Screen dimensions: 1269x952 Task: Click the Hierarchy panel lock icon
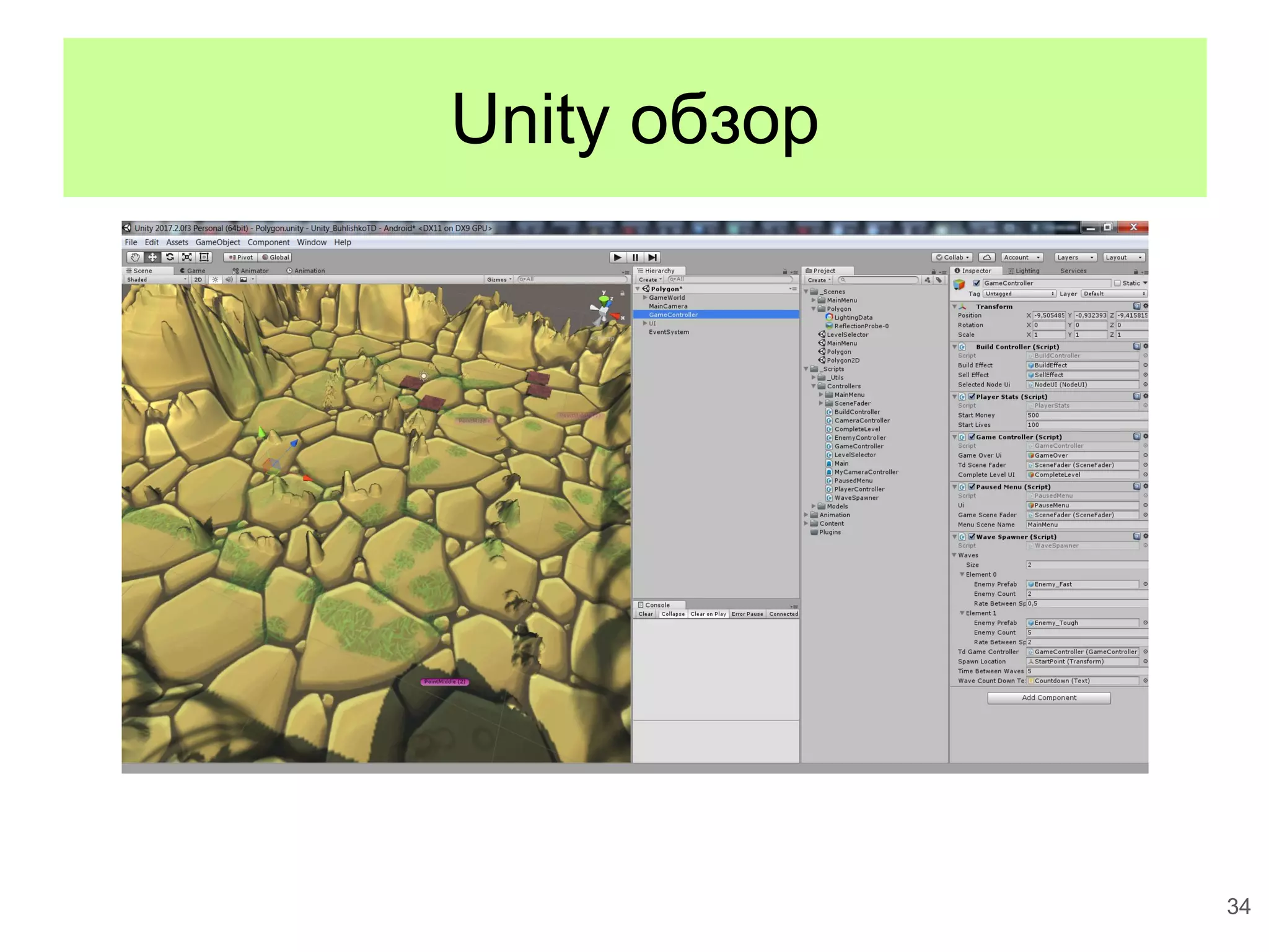[x=784, y=271]
